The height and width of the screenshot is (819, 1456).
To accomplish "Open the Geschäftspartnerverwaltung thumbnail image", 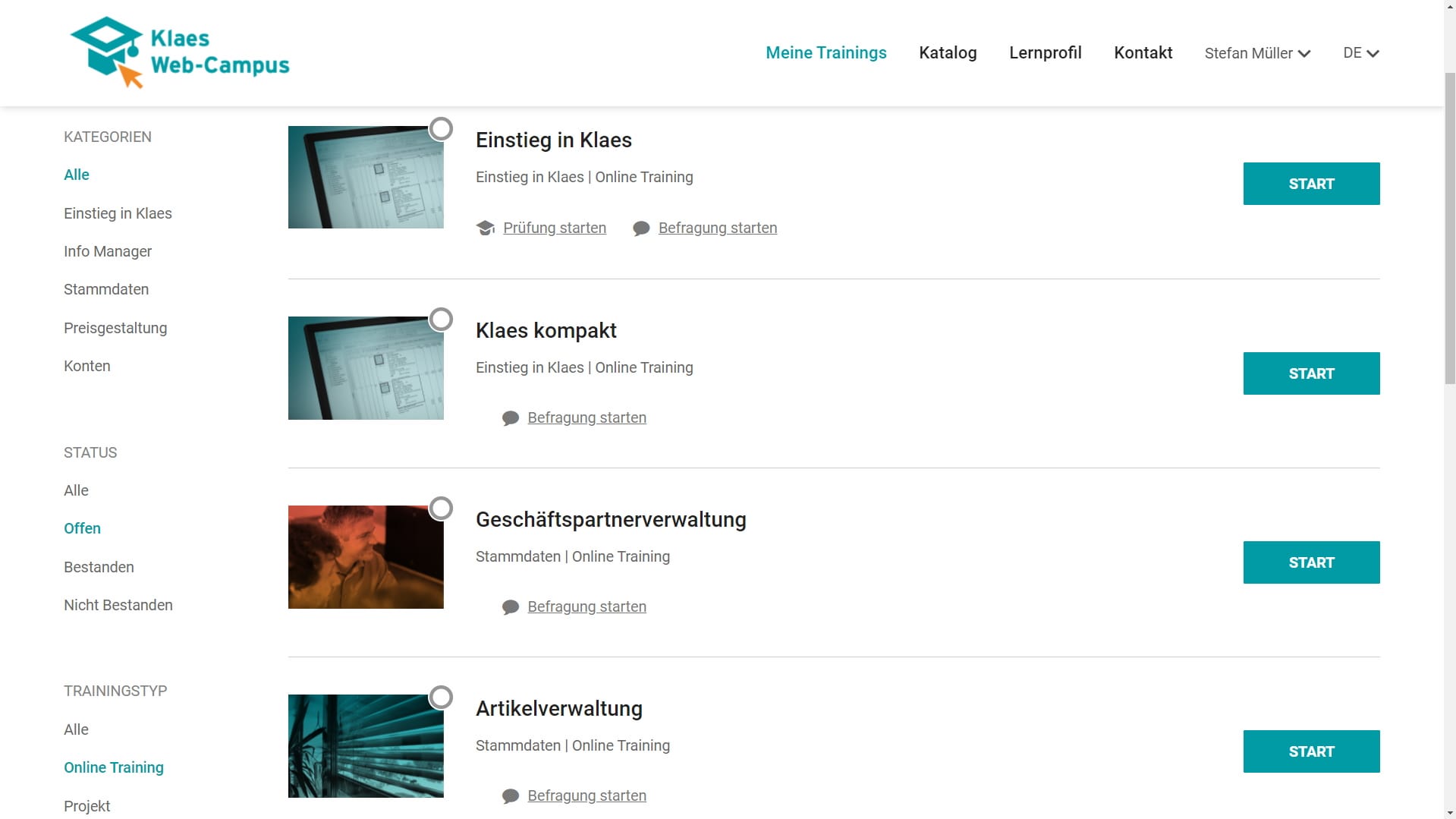I will pyautogui.click(x=366, y=557).
